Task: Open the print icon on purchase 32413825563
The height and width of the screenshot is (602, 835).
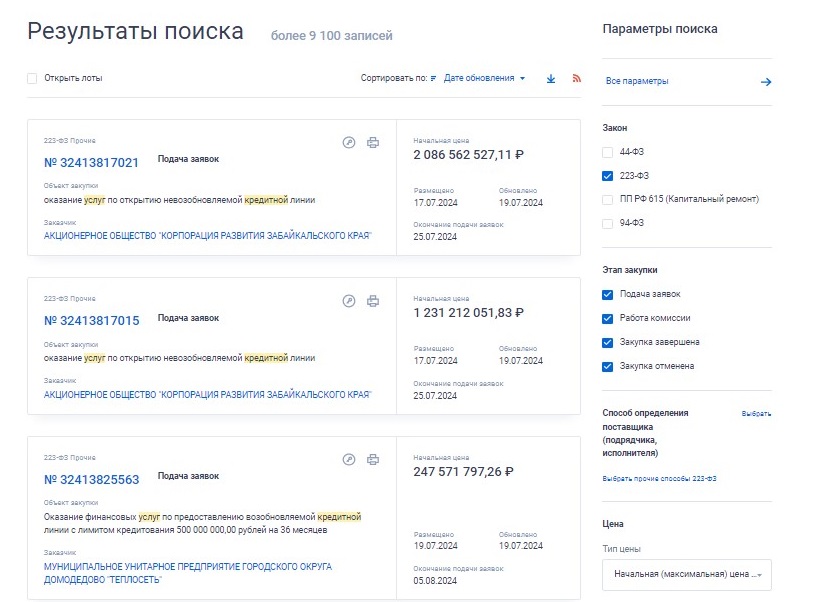Action: [374, 460]
